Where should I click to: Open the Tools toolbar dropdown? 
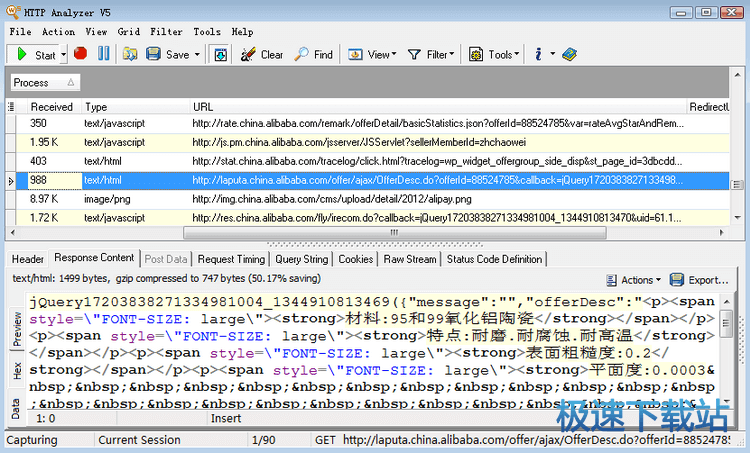coord(494,55)
